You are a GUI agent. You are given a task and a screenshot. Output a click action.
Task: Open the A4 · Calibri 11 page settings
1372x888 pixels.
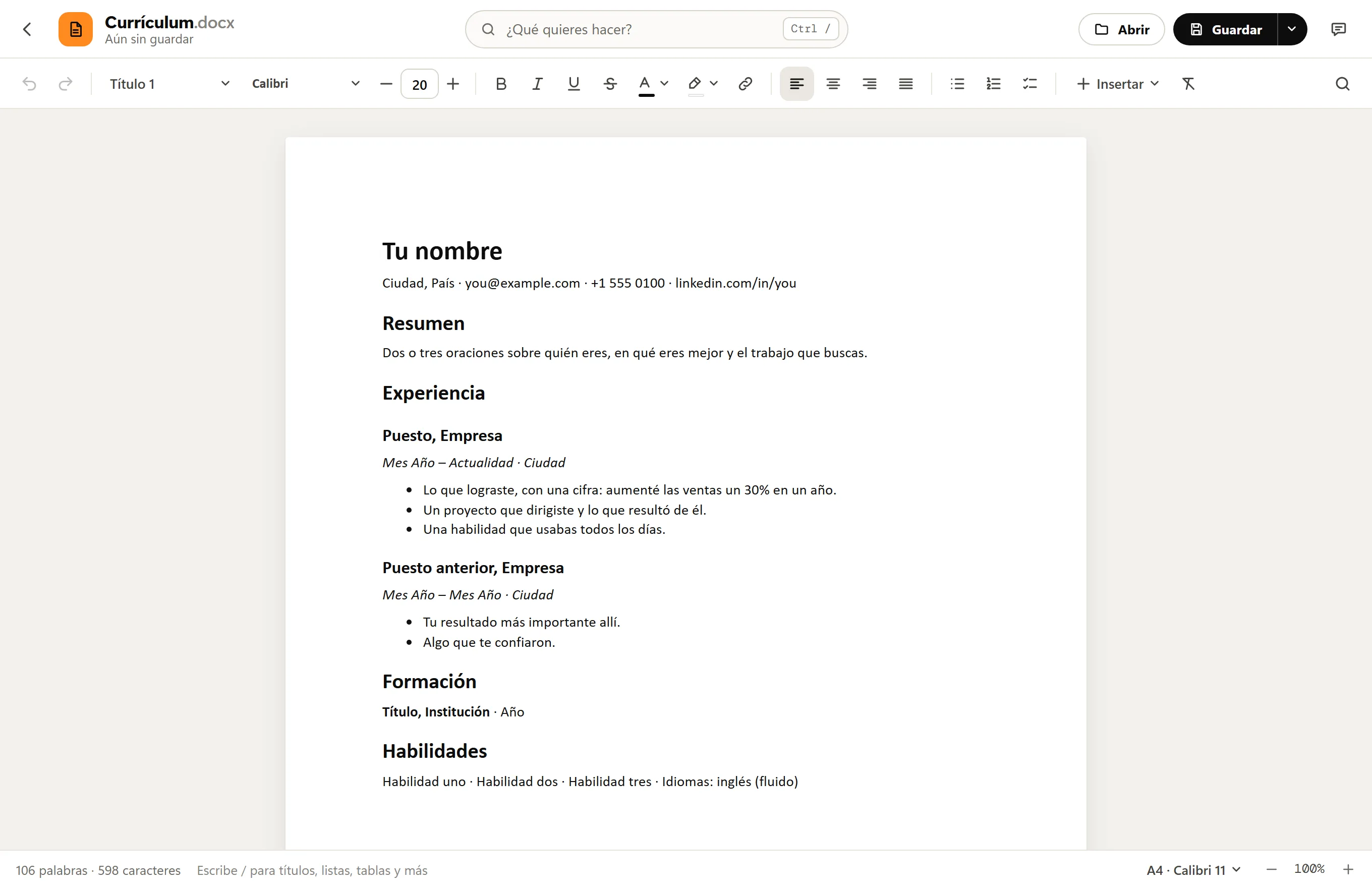(1193, 870)
